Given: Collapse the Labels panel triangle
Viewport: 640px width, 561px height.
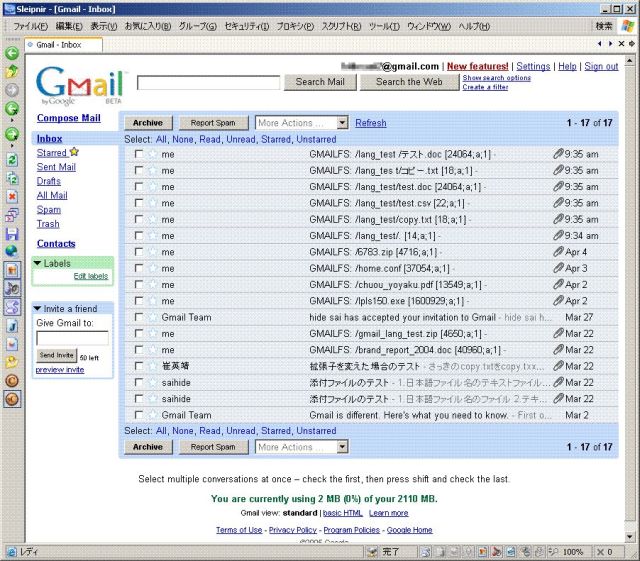Looking at the screenshot, I should point(38,263).
